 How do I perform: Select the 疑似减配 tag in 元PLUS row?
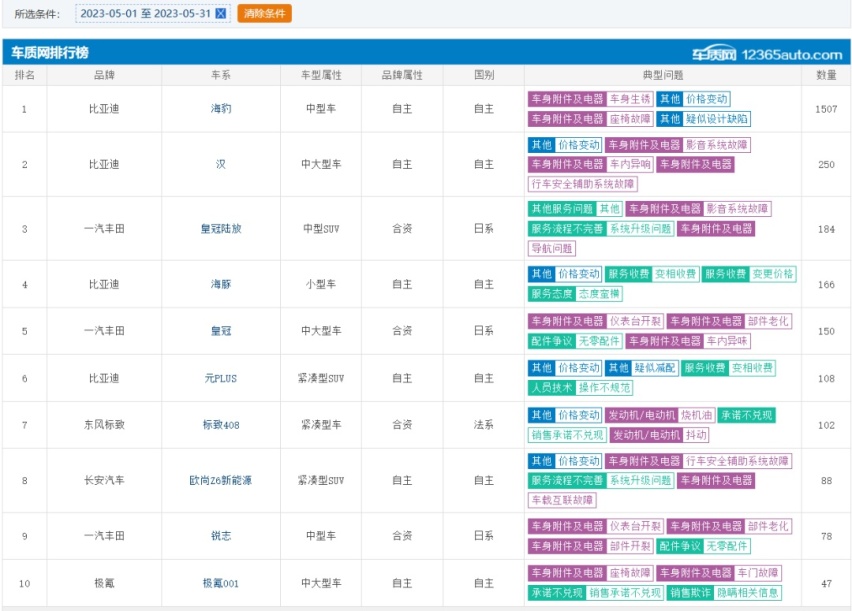[655, 368]
